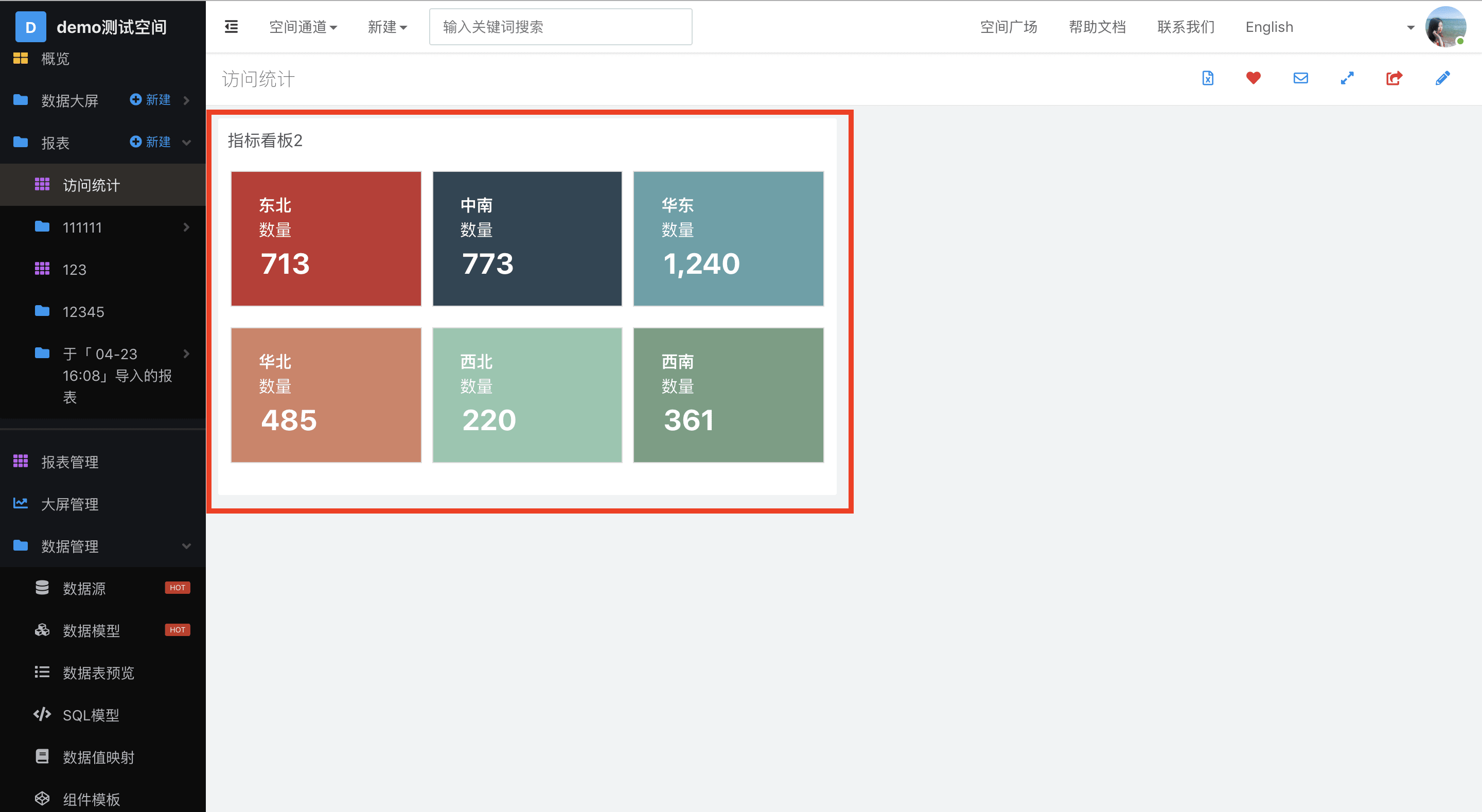Click the red heart favorite icon
The height and width of the screenshot is (812, 1482).
pyautogui.click(x=1254, y=78)
